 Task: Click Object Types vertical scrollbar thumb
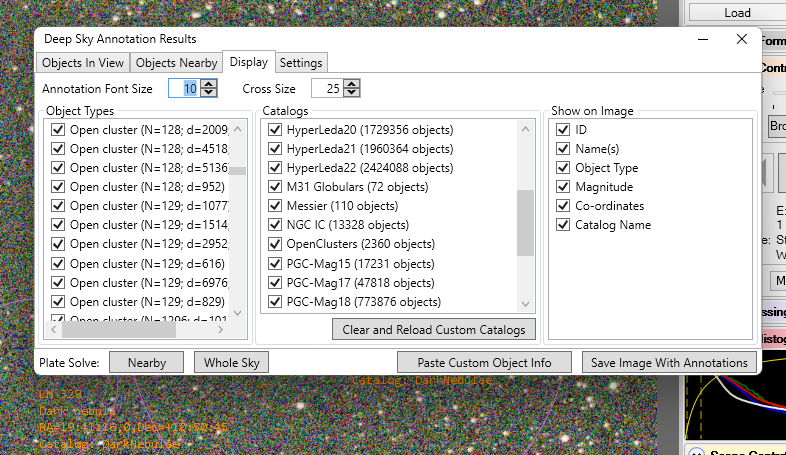pos(238,170)
